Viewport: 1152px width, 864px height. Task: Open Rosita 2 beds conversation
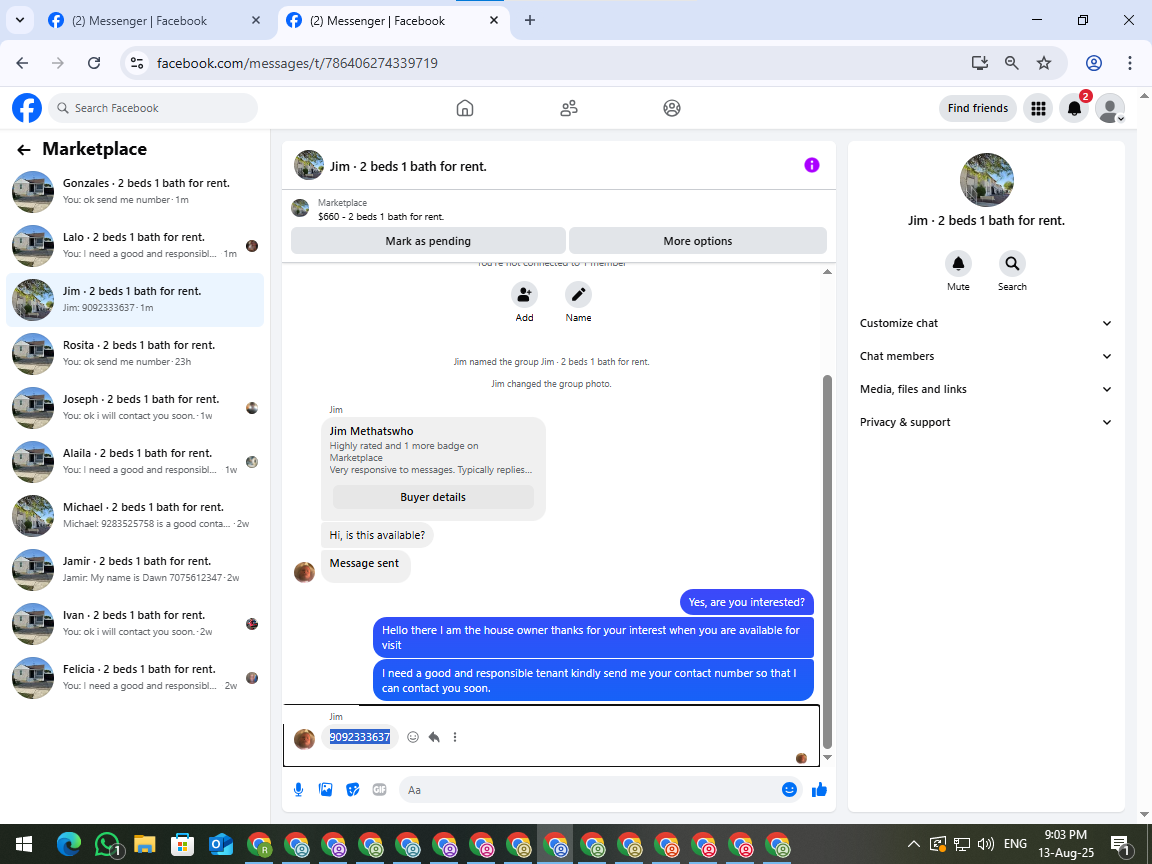[x=135, y=353]
